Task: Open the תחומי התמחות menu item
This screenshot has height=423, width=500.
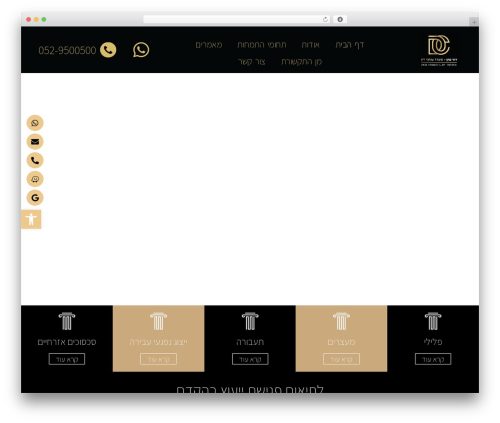Action: (262, 45)
